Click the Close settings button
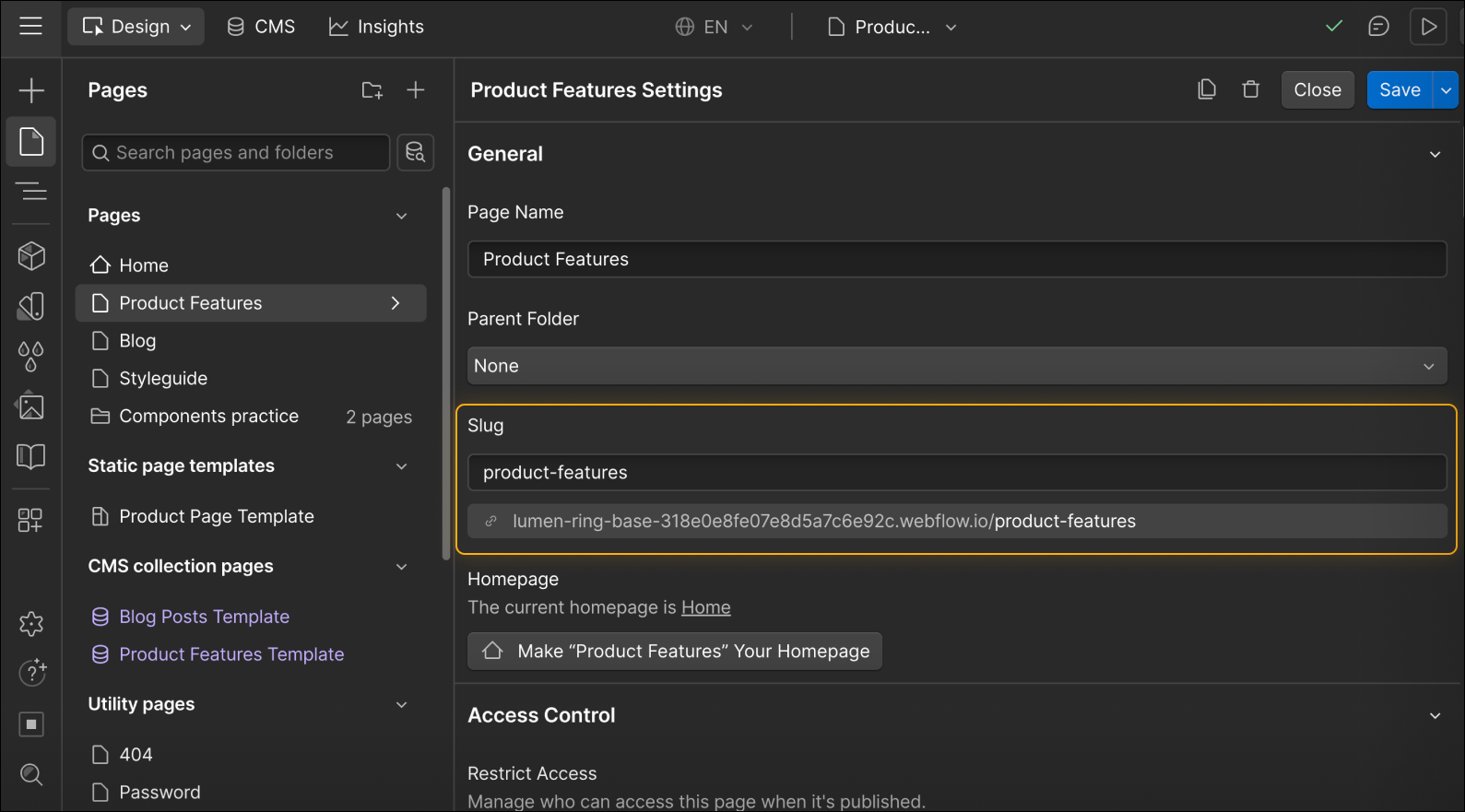 (x=1317, y=90)
